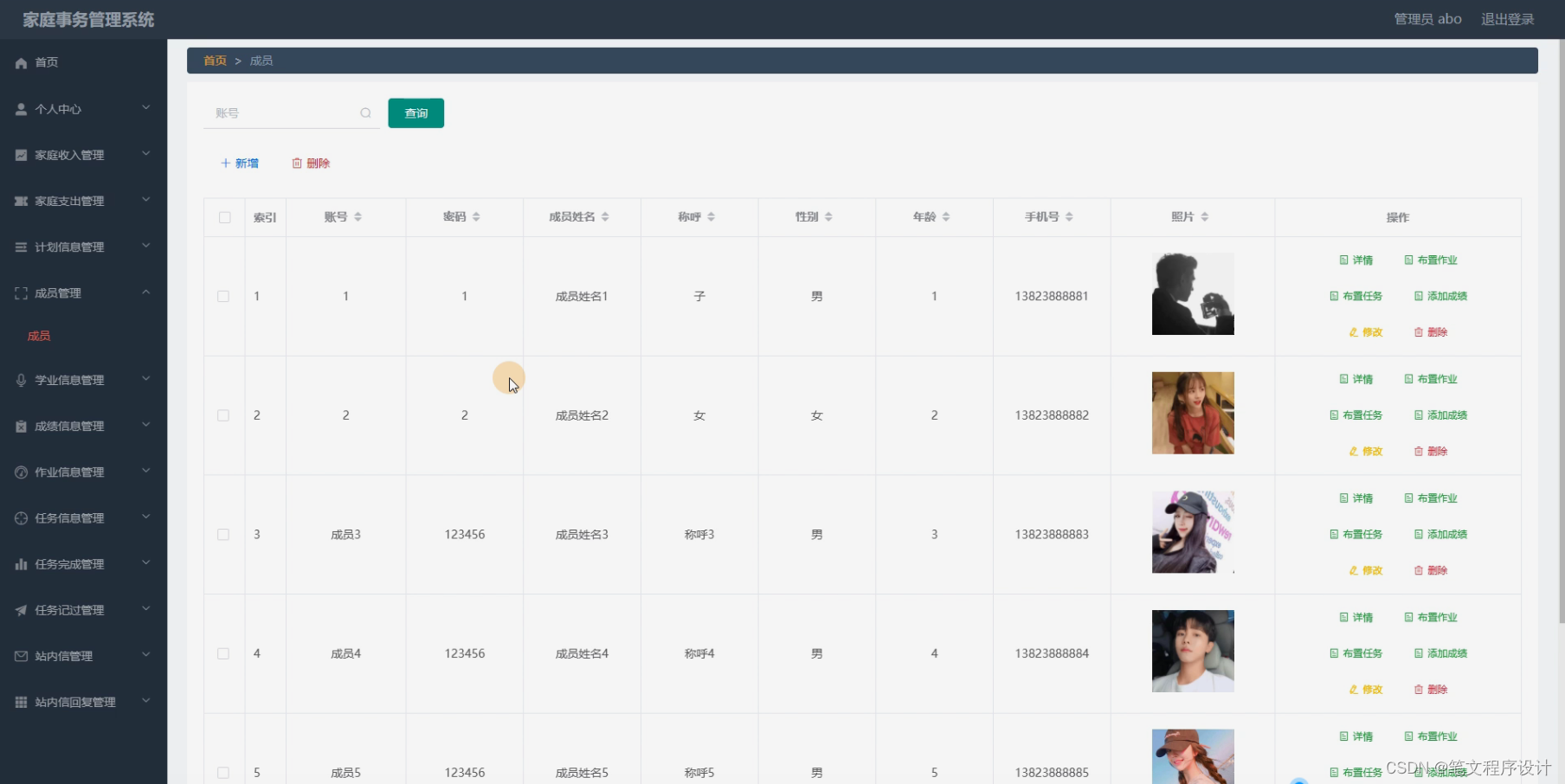Open the 站内信回复管理 menu

[x=83, y=702]
